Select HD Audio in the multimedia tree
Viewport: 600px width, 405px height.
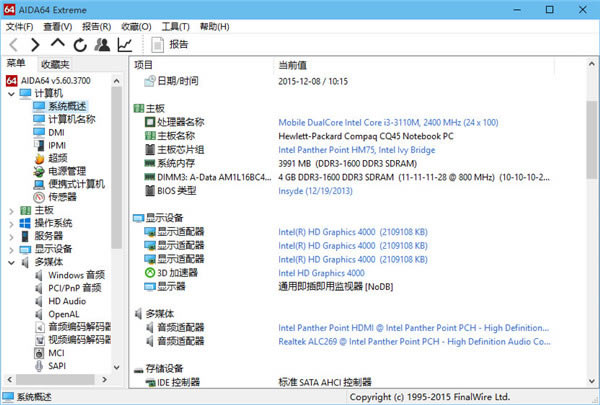[66, 301]
